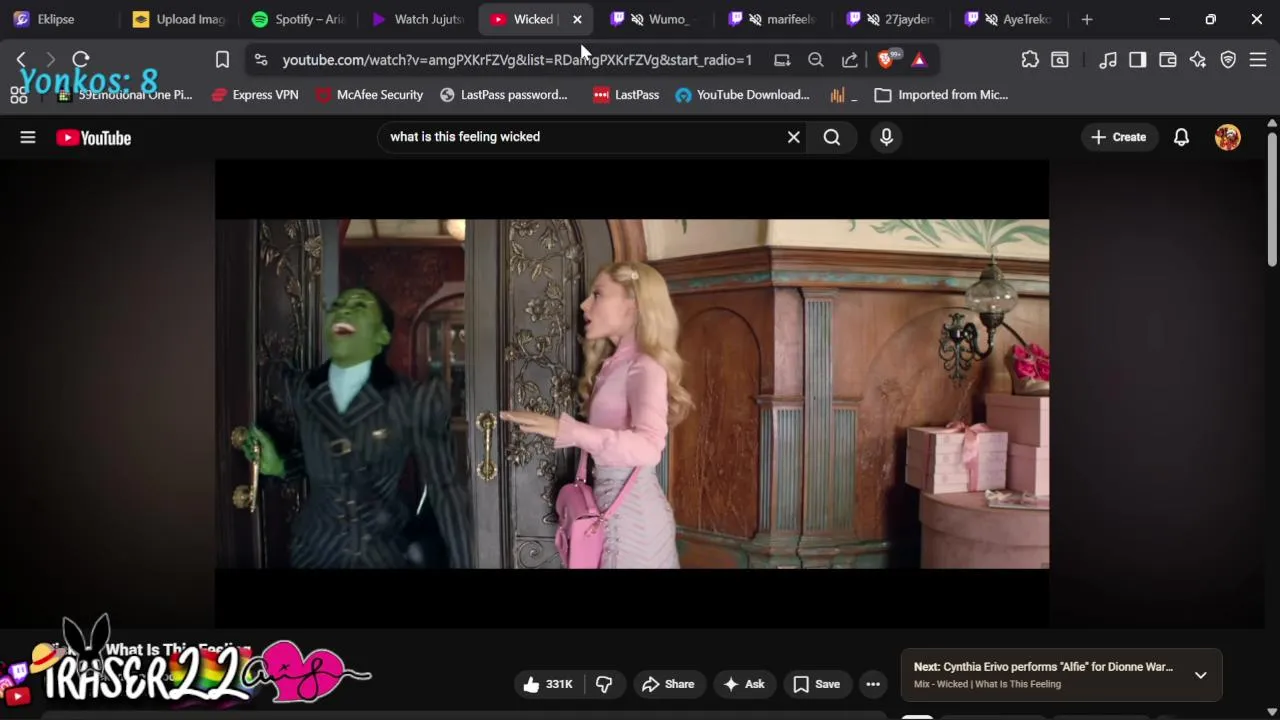Open the Express VPN bookmark
This screenshot has height=720, width=1280.
click(x=255, y=95)
